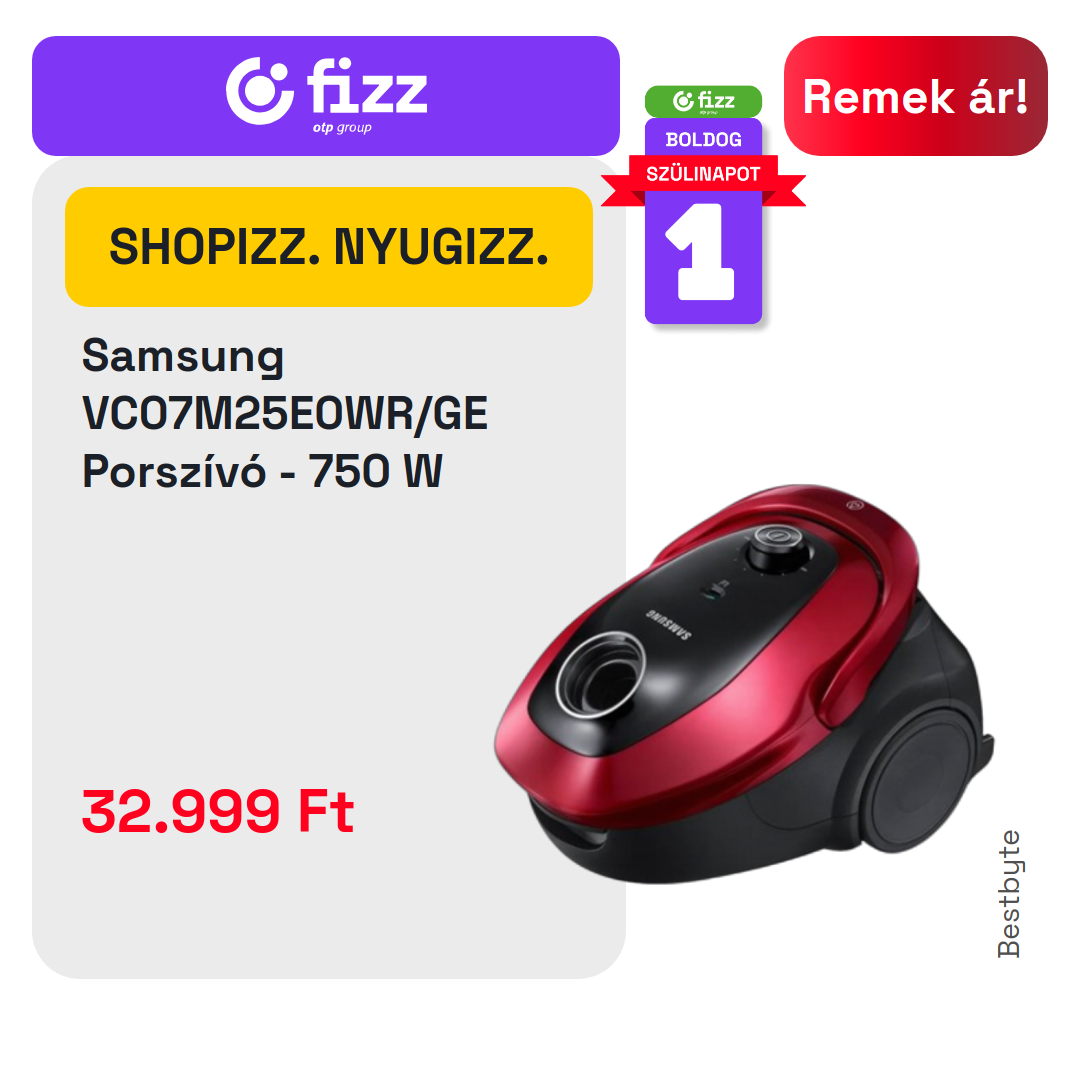
Task: Click the vacuum hose inlet opening
Action: tap(601, 675)
